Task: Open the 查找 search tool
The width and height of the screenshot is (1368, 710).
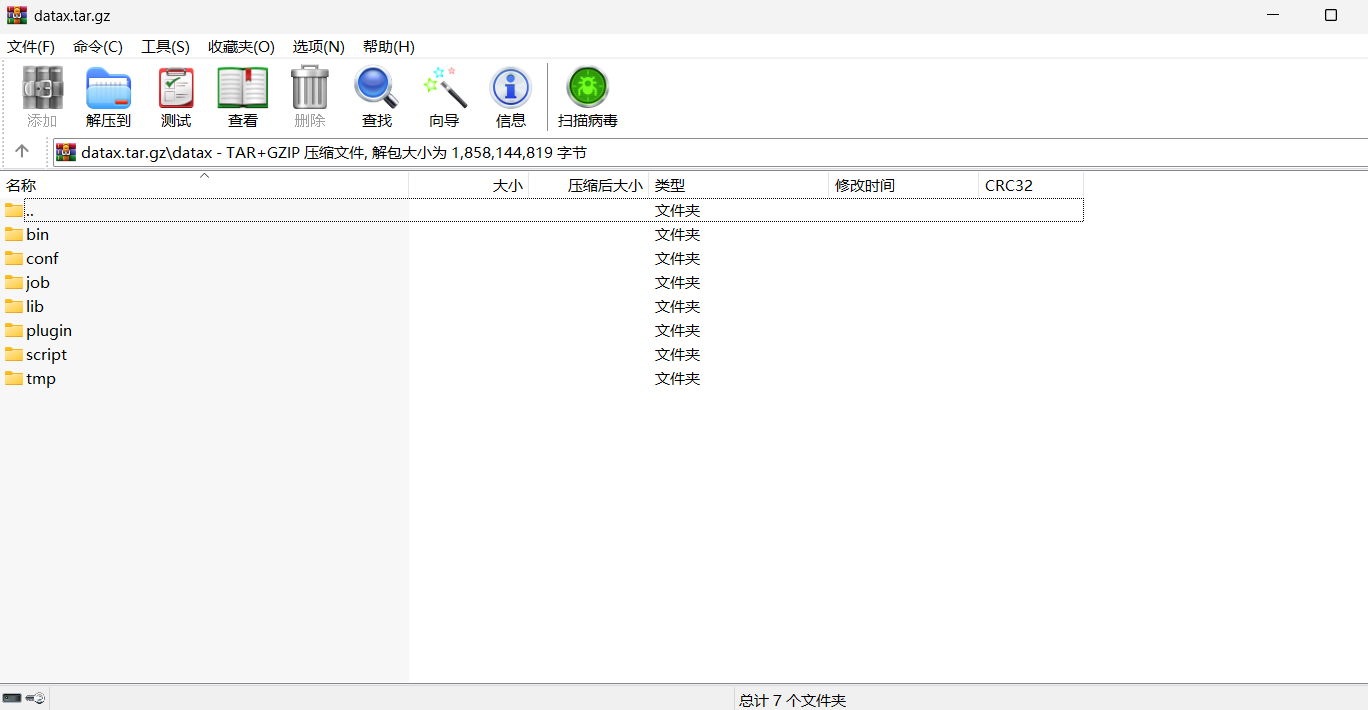Action: click(376, 96)
